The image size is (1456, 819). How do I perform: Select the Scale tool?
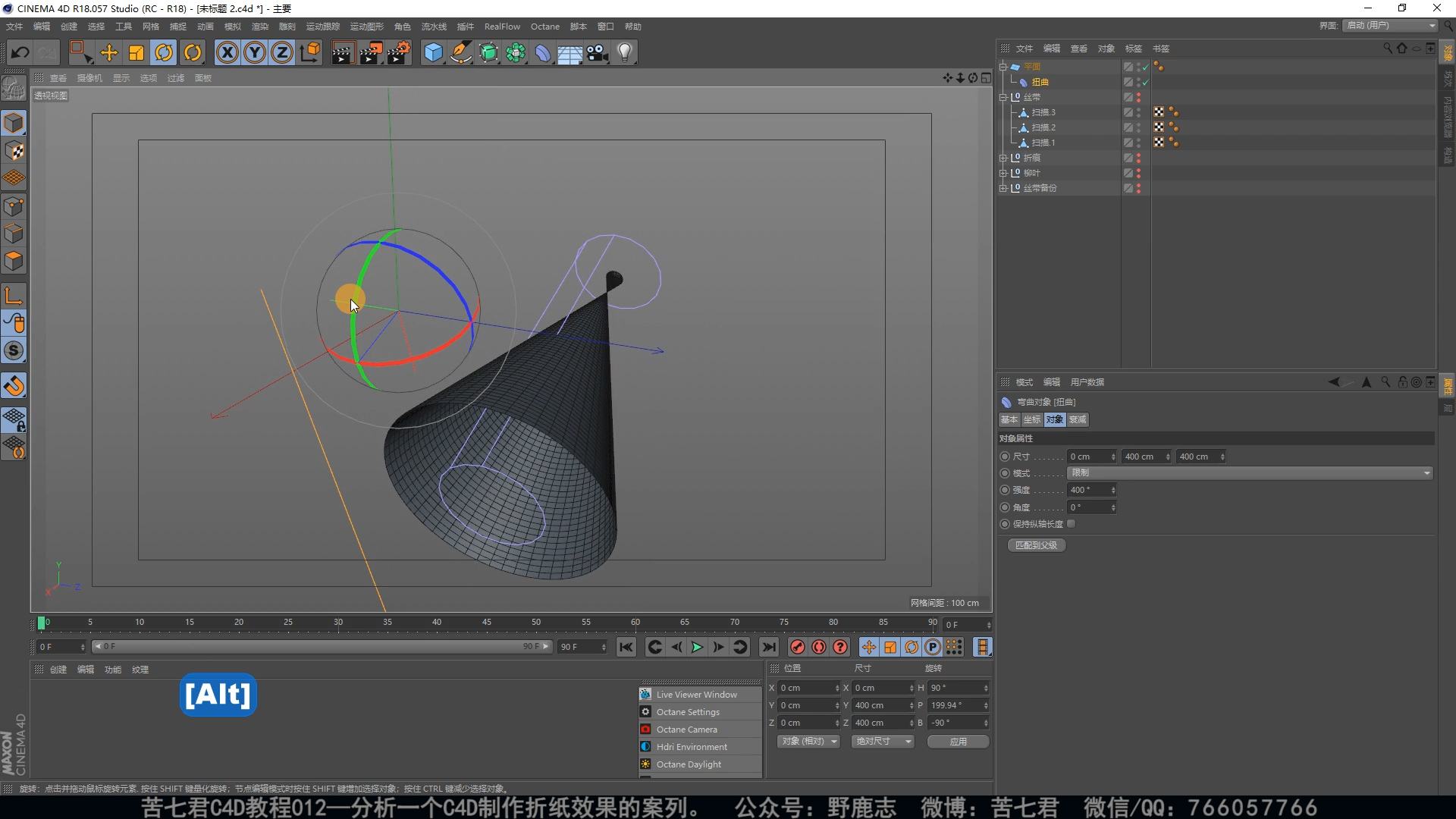coord(136,52)
